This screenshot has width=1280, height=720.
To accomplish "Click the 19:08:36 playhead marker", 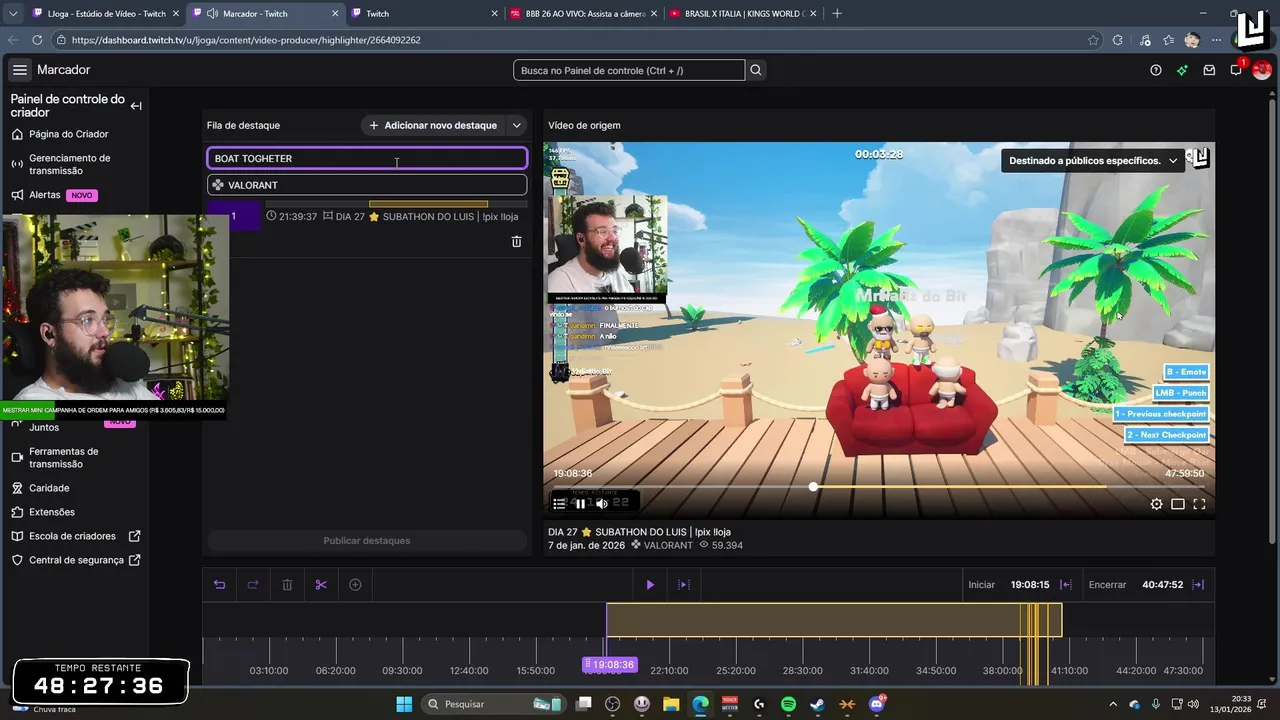I will coord(609,664).
